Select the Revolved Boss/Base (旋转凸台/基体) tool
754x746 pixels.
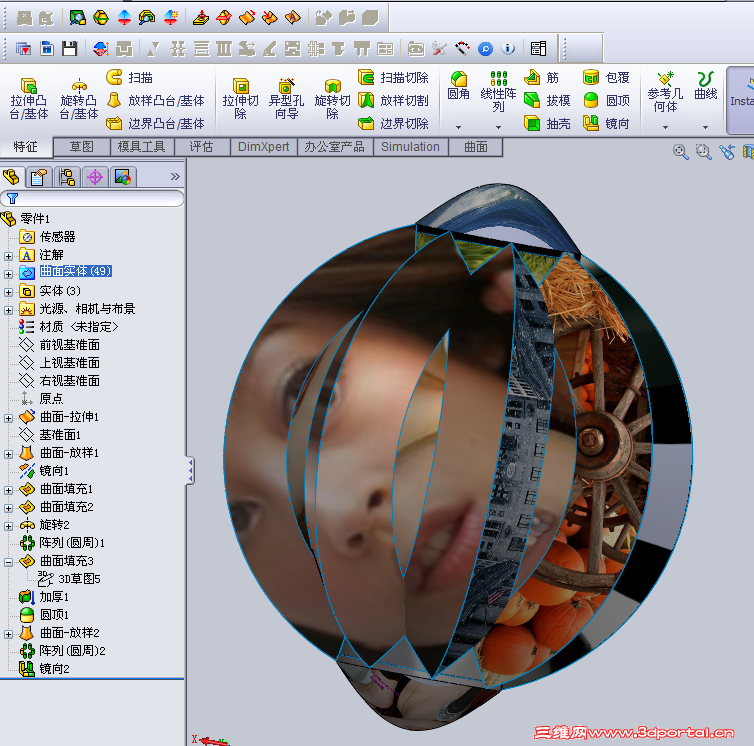[79, 99]
